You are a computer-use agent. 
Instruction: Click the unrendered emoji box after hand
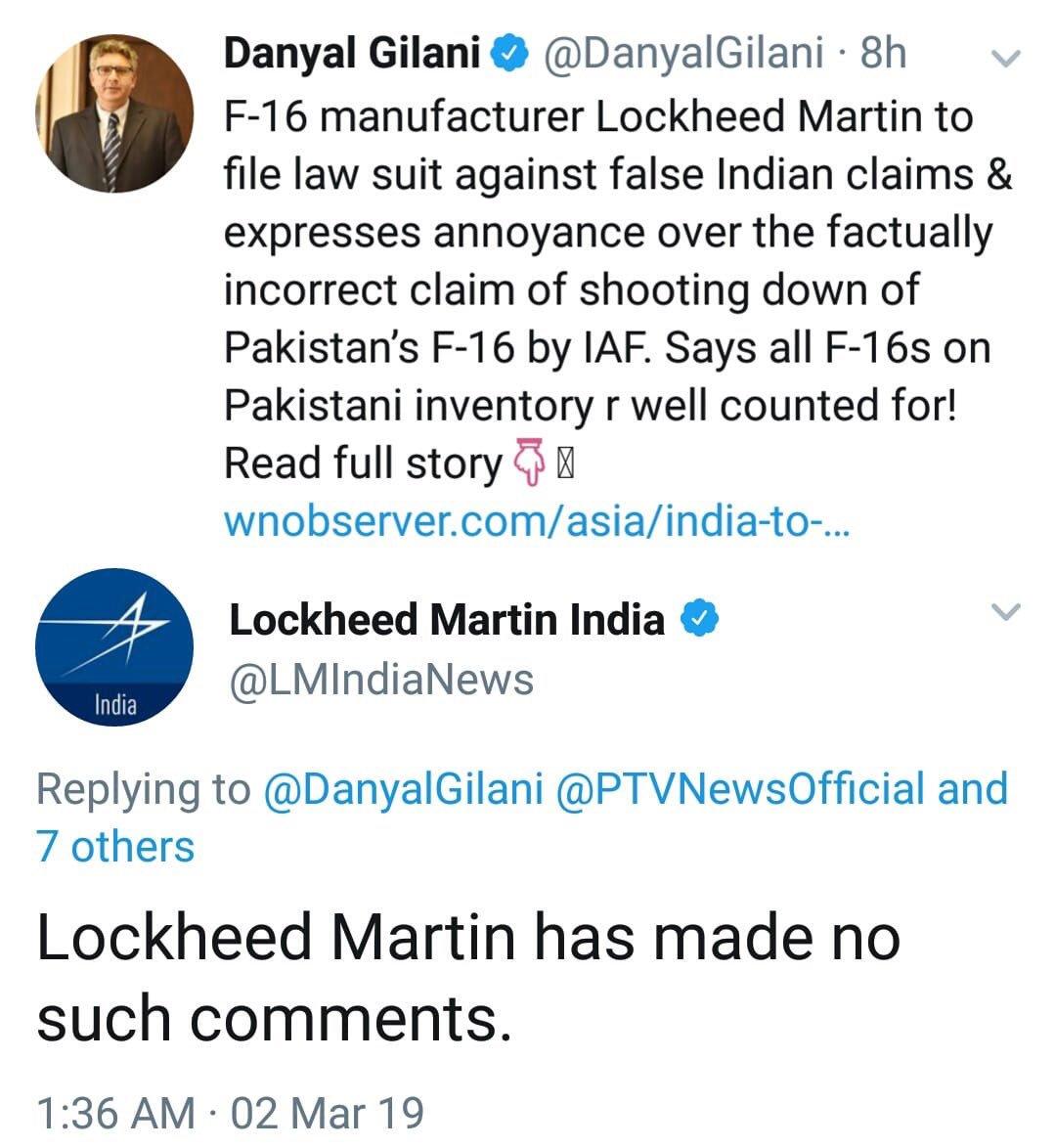click(565, 464)
